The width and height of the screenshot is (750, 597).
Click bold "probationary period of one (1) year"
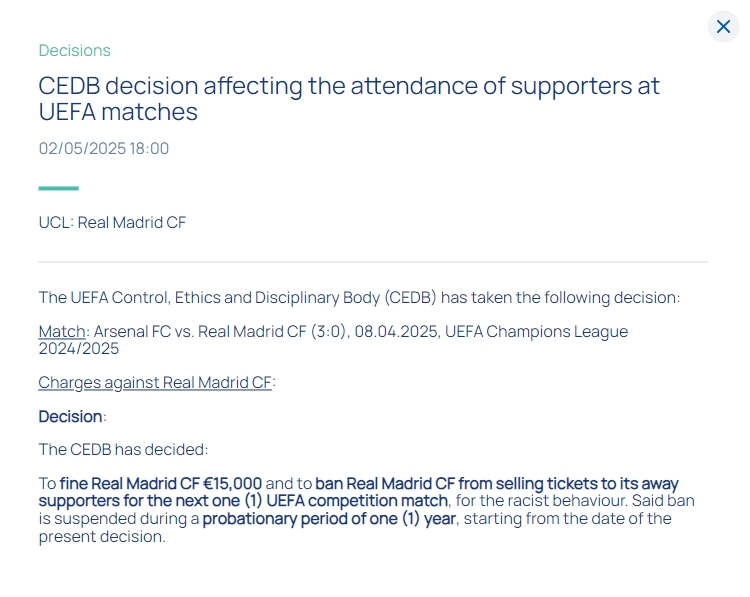(x=329, y=518)
